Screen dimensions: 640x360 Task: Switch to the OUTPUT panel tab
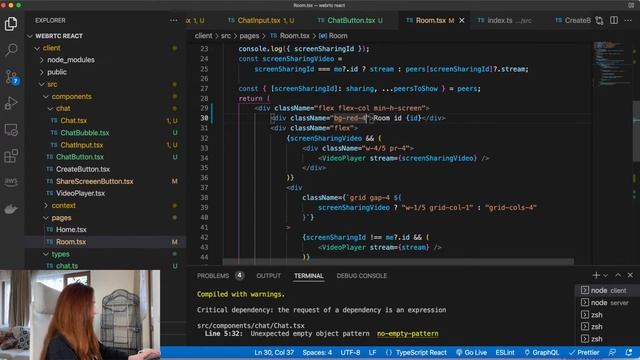[x=269, y=276]
